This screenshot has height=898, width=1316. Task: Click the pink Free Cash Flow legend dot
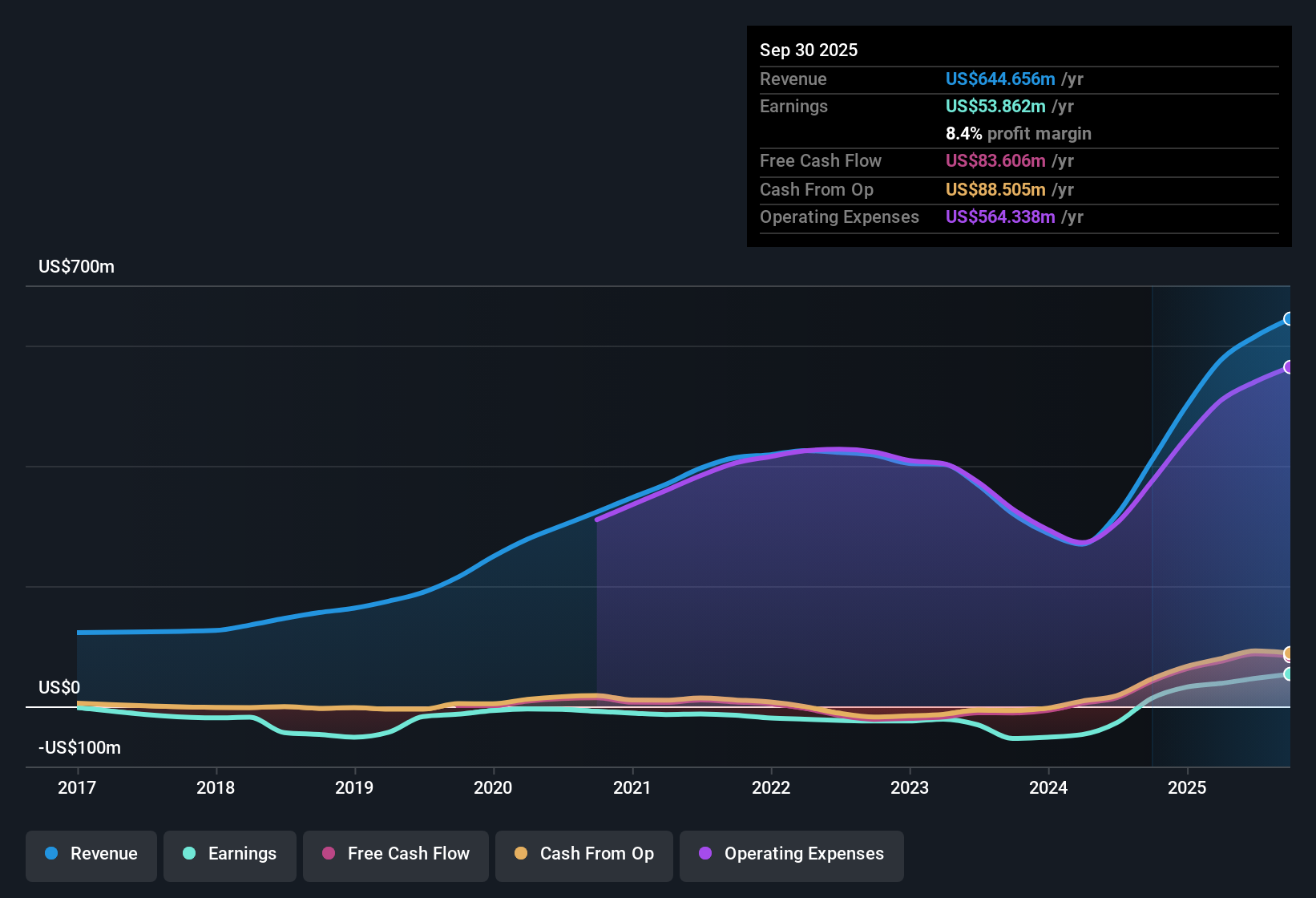327,855
